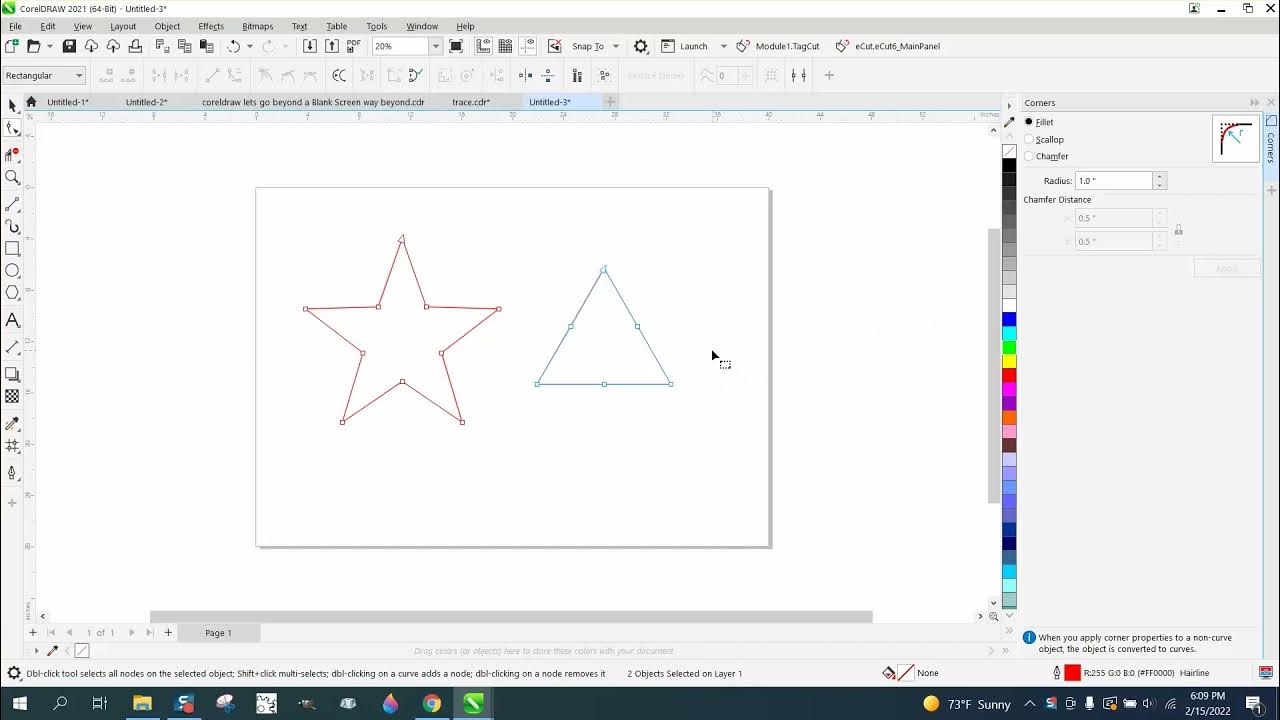The width and height of the screenshot is (1280, 720).
Task: Select the Shape node editing tool
Action: pos(12,128)
